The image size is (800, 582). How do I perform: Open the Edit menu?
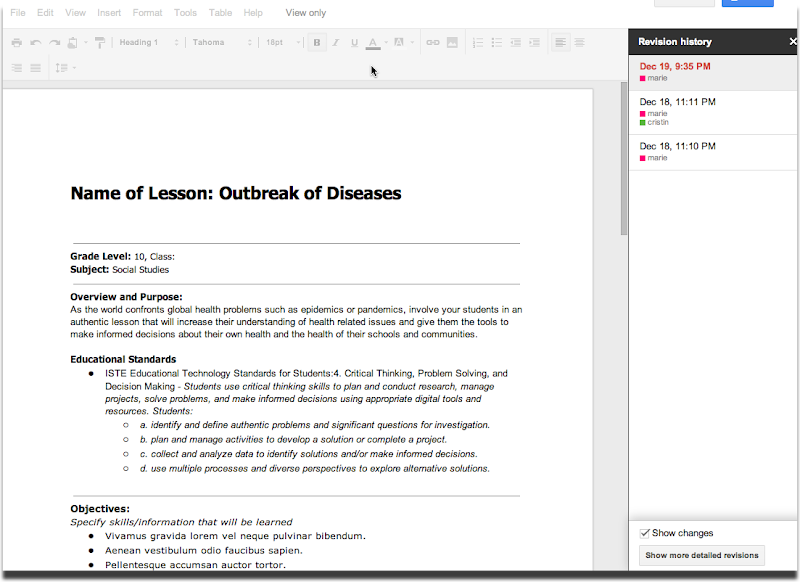tap(45, 13)
